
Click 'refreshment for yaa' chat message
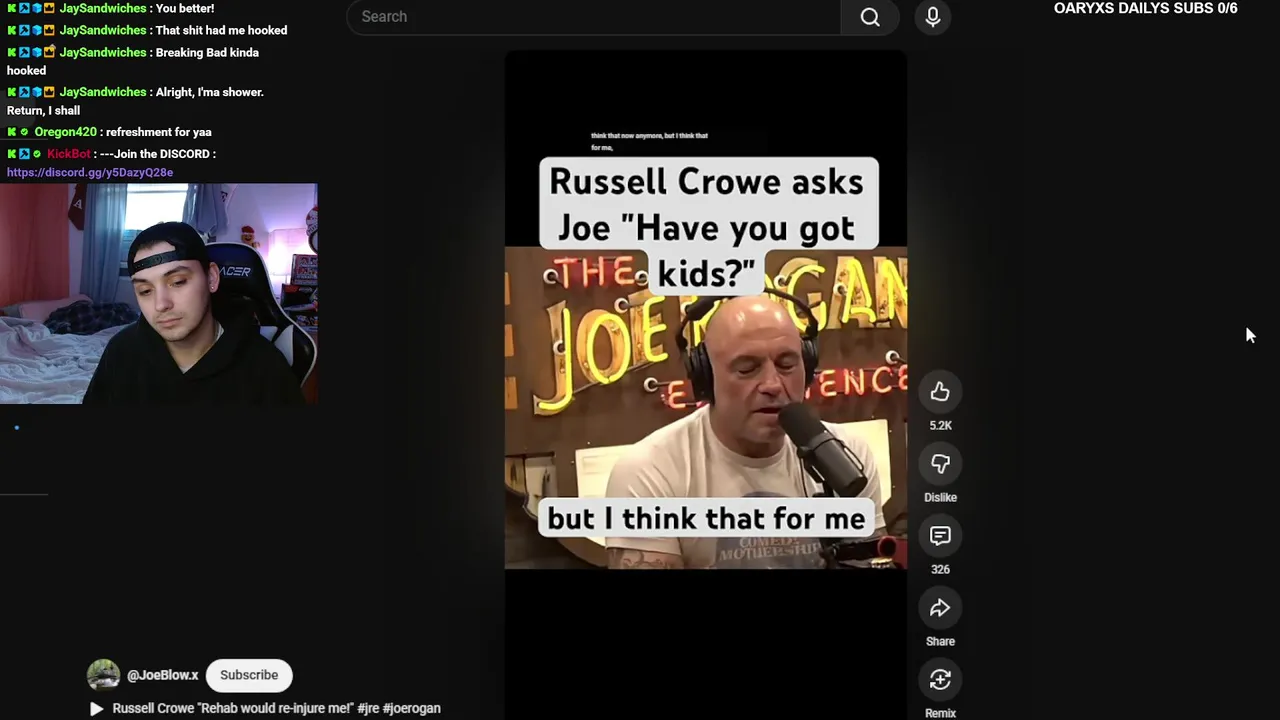[158, 132]
